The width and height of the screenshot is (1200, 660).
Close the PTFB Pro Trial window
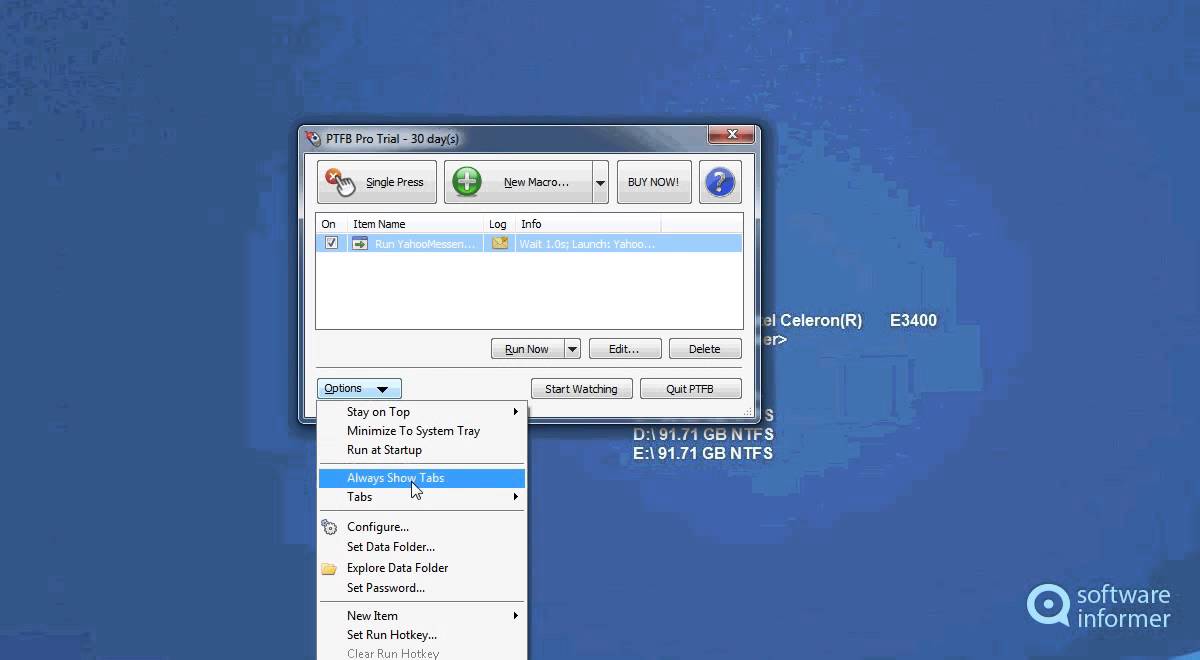[x=731, y=134]
